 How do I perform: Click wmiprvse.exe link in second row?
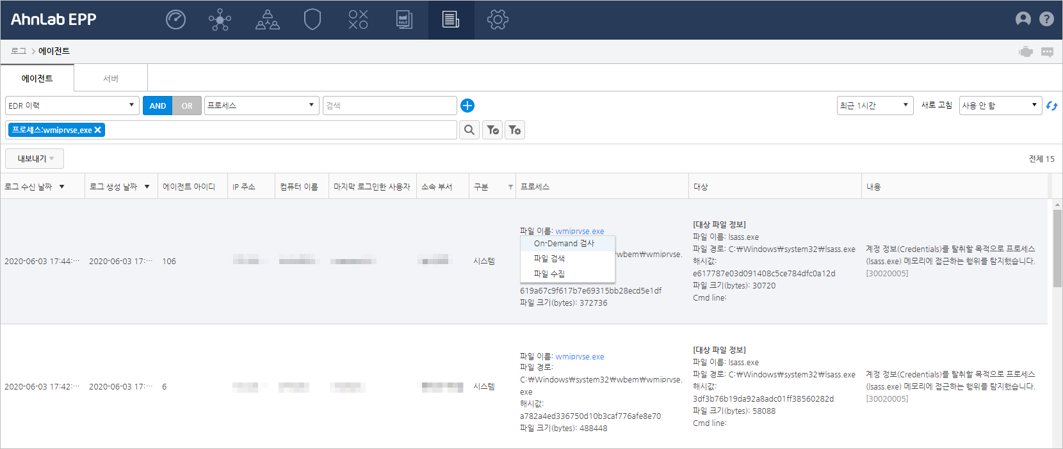point(579,356)
